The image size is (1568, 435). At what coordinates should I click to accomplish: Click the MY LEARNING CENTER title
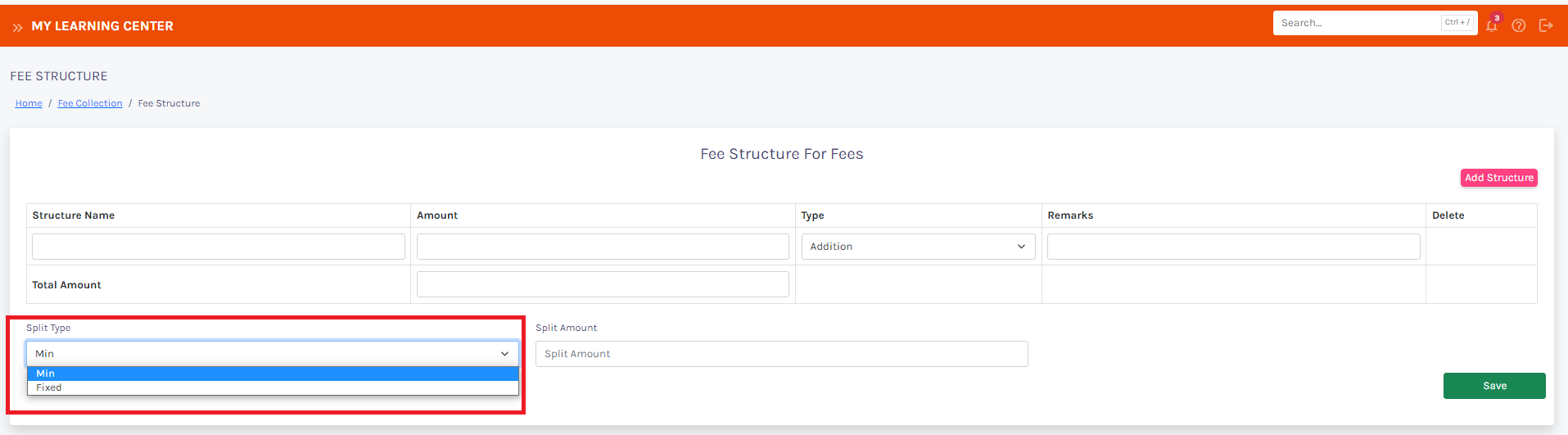coord(102,26)
